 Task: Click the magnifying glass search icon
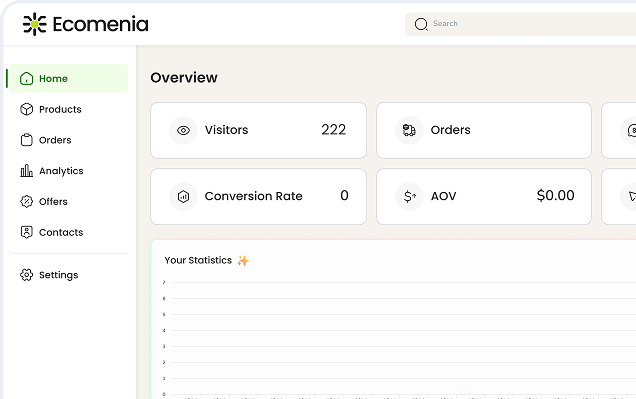click(x=421, y=24)
